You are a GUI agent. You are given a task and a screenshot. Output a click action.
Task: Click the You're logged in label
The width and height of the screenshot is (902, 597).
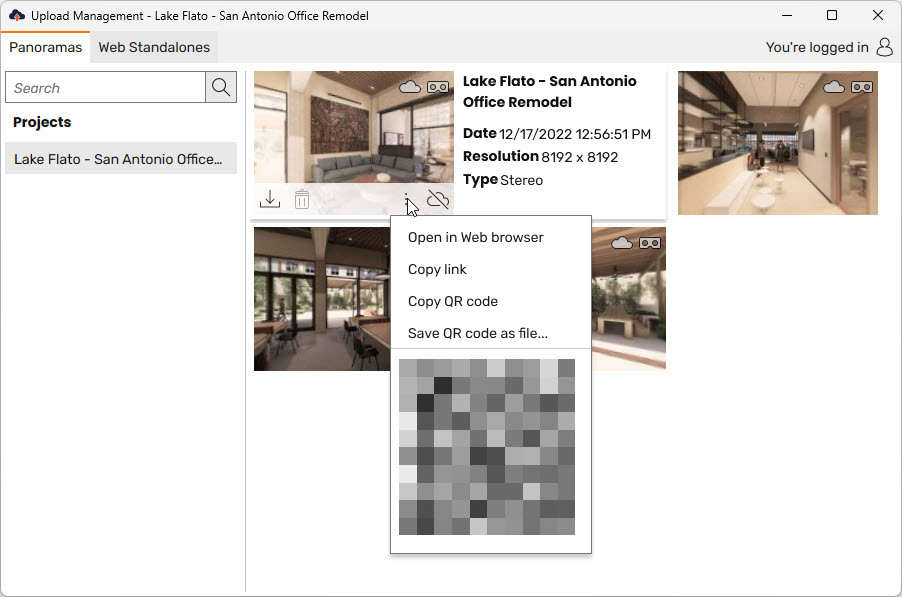click(817, 47)
